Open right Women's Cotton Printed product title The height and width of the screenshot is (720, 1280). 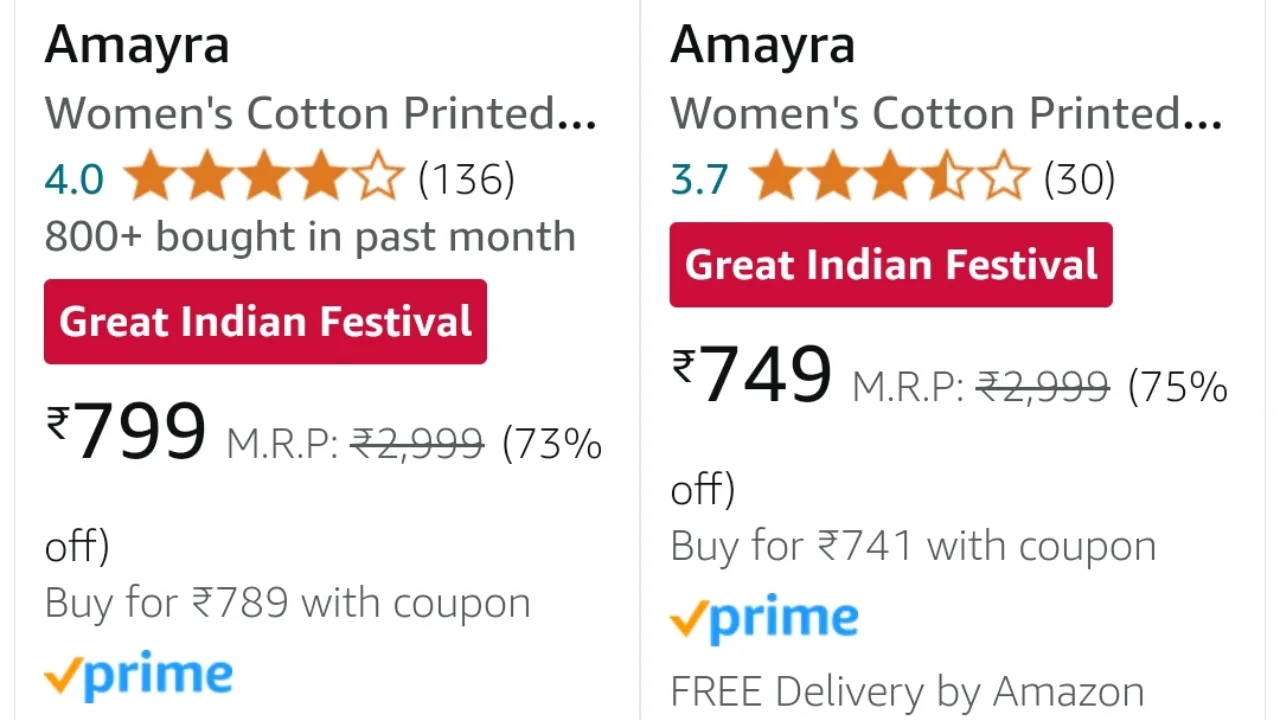[x=945, y=114]
